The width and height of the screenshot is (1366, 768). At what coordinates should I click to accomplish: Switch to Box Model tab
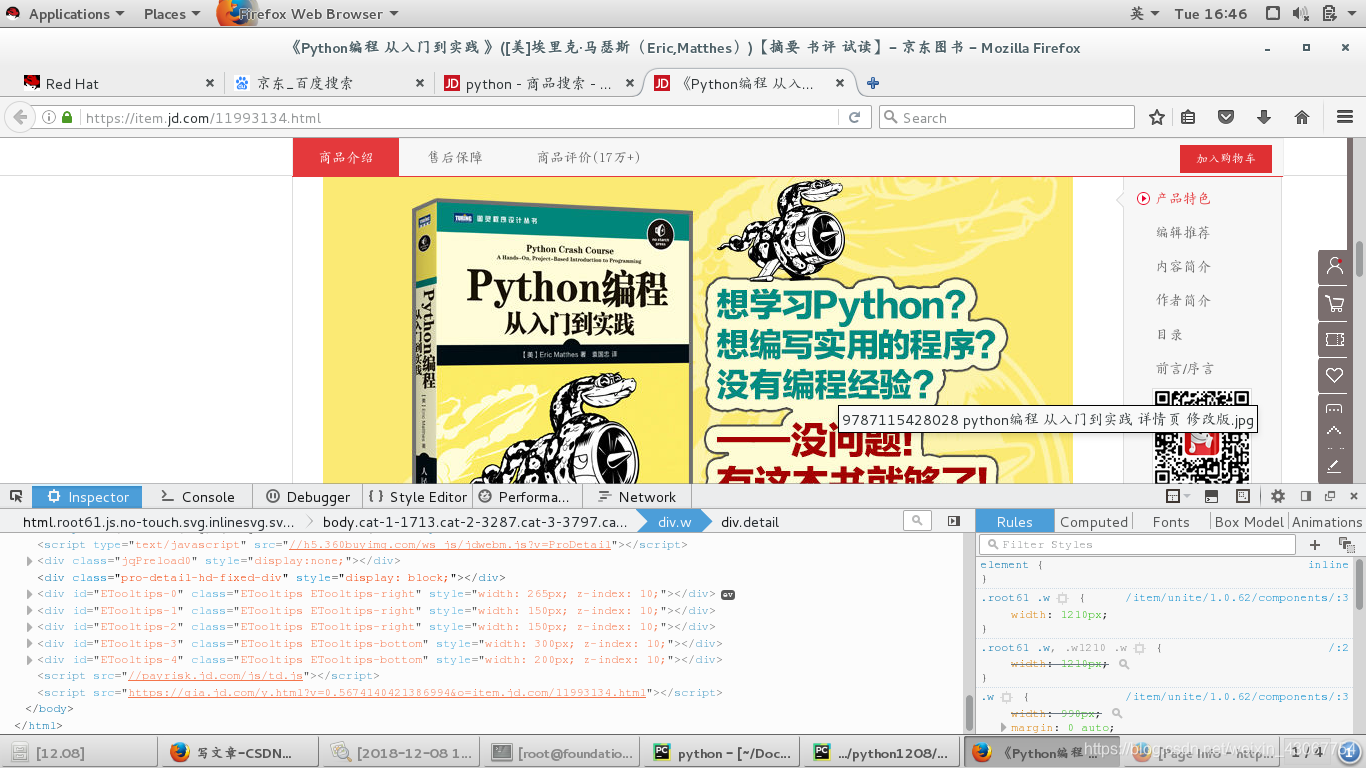click(x=1249, y=521)
